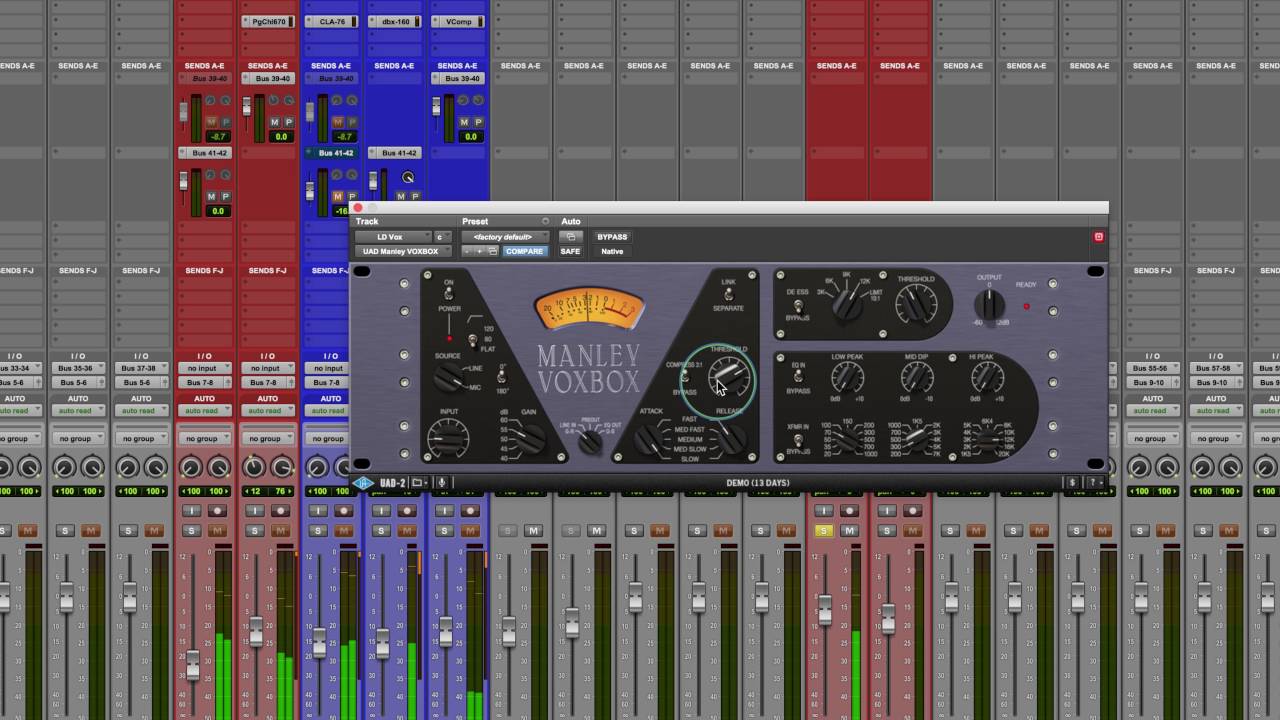
Task: Select the previous preset minus button
Action: (466, 251)
